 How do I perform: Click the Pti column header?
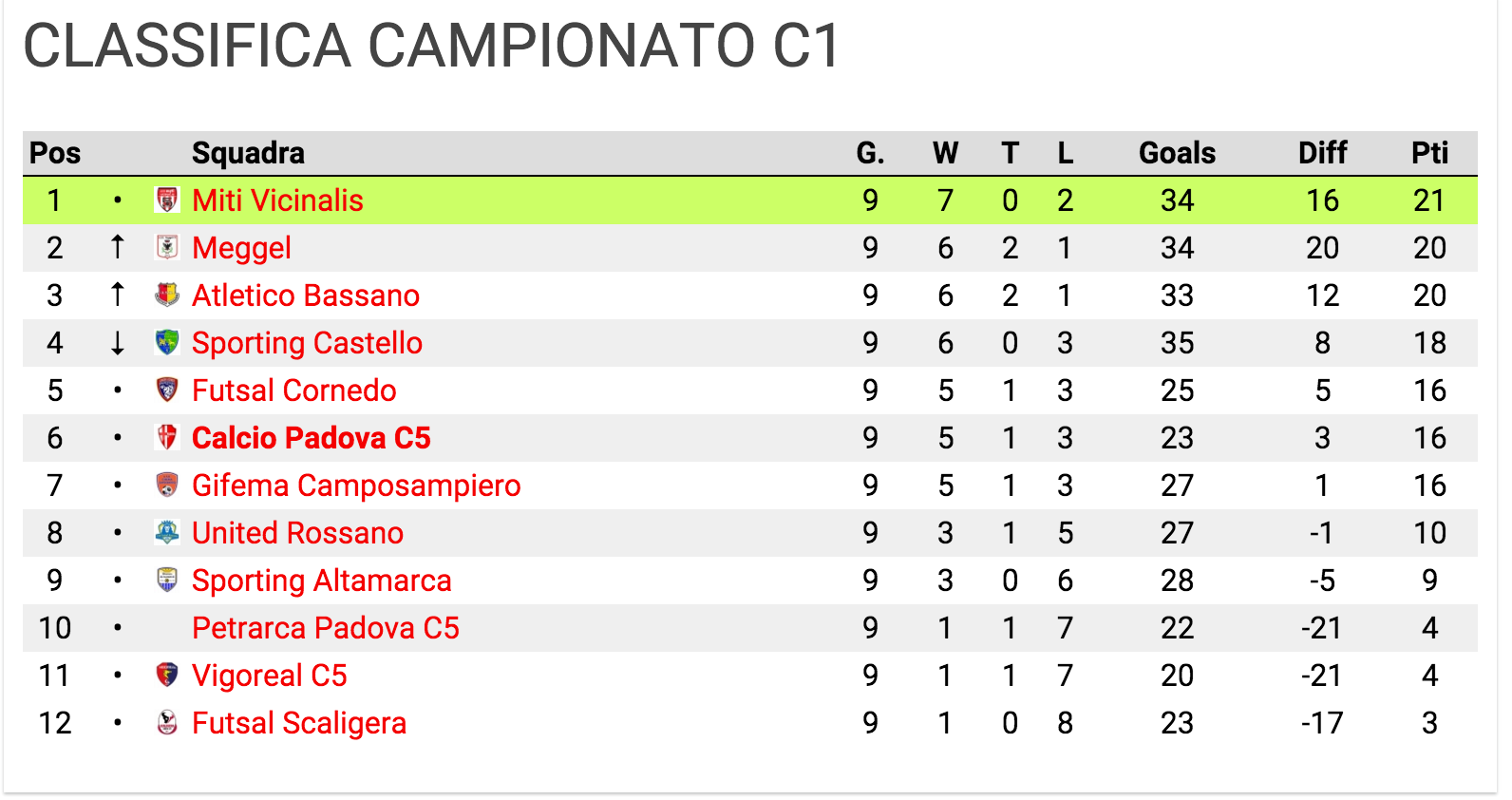[x=1429, y=153]
